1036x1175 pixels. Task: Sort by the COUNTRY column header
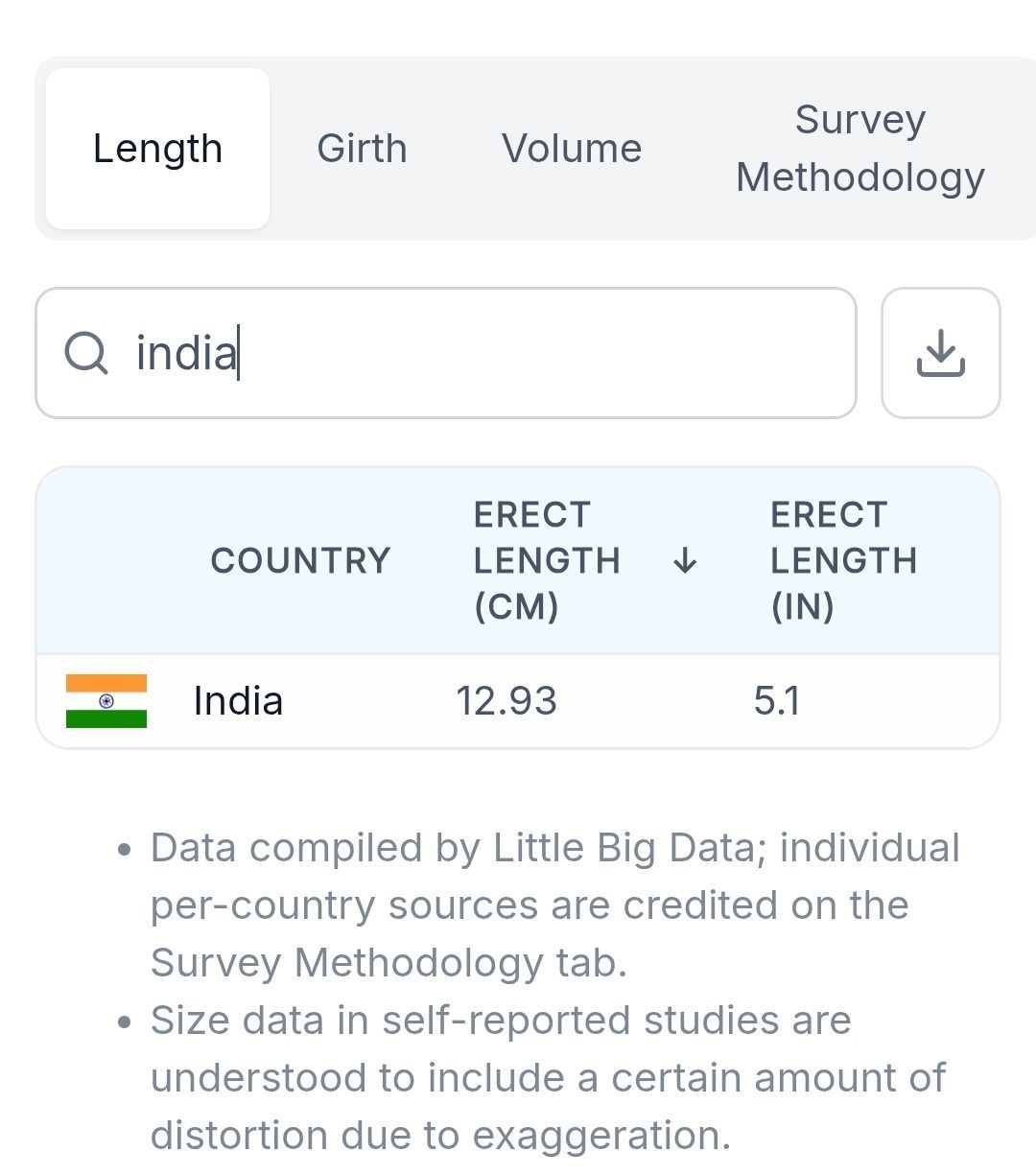300,560
